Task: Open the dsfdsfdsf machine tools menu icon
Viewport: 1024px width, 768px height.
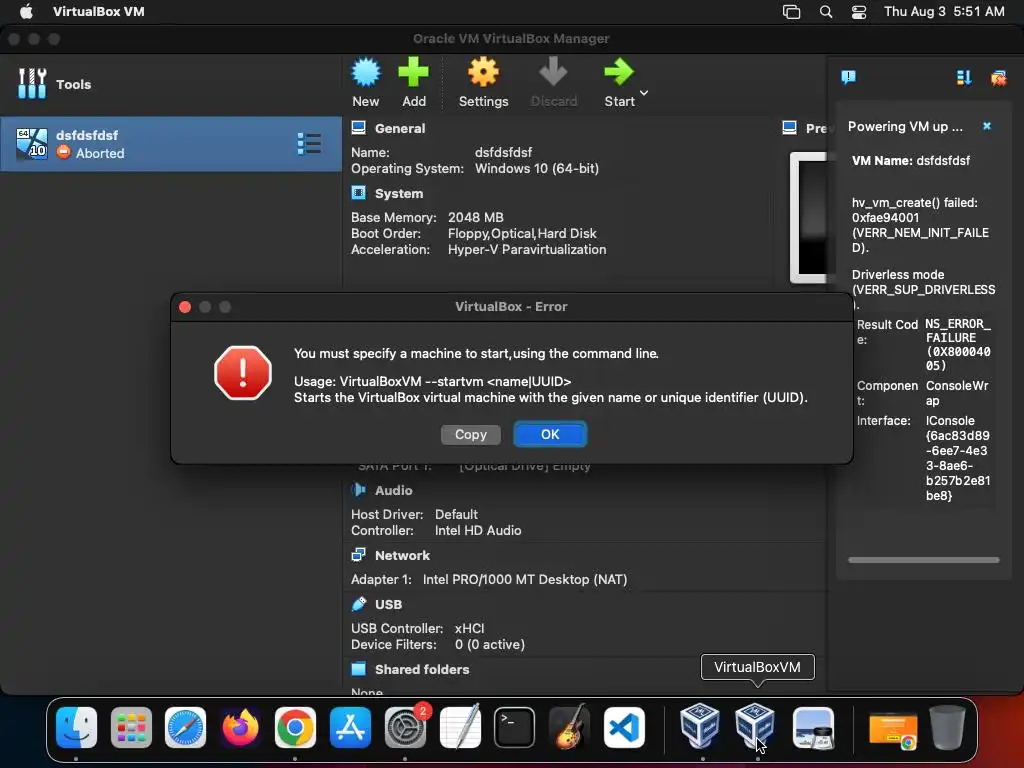Action: click(x=309, y=144)
